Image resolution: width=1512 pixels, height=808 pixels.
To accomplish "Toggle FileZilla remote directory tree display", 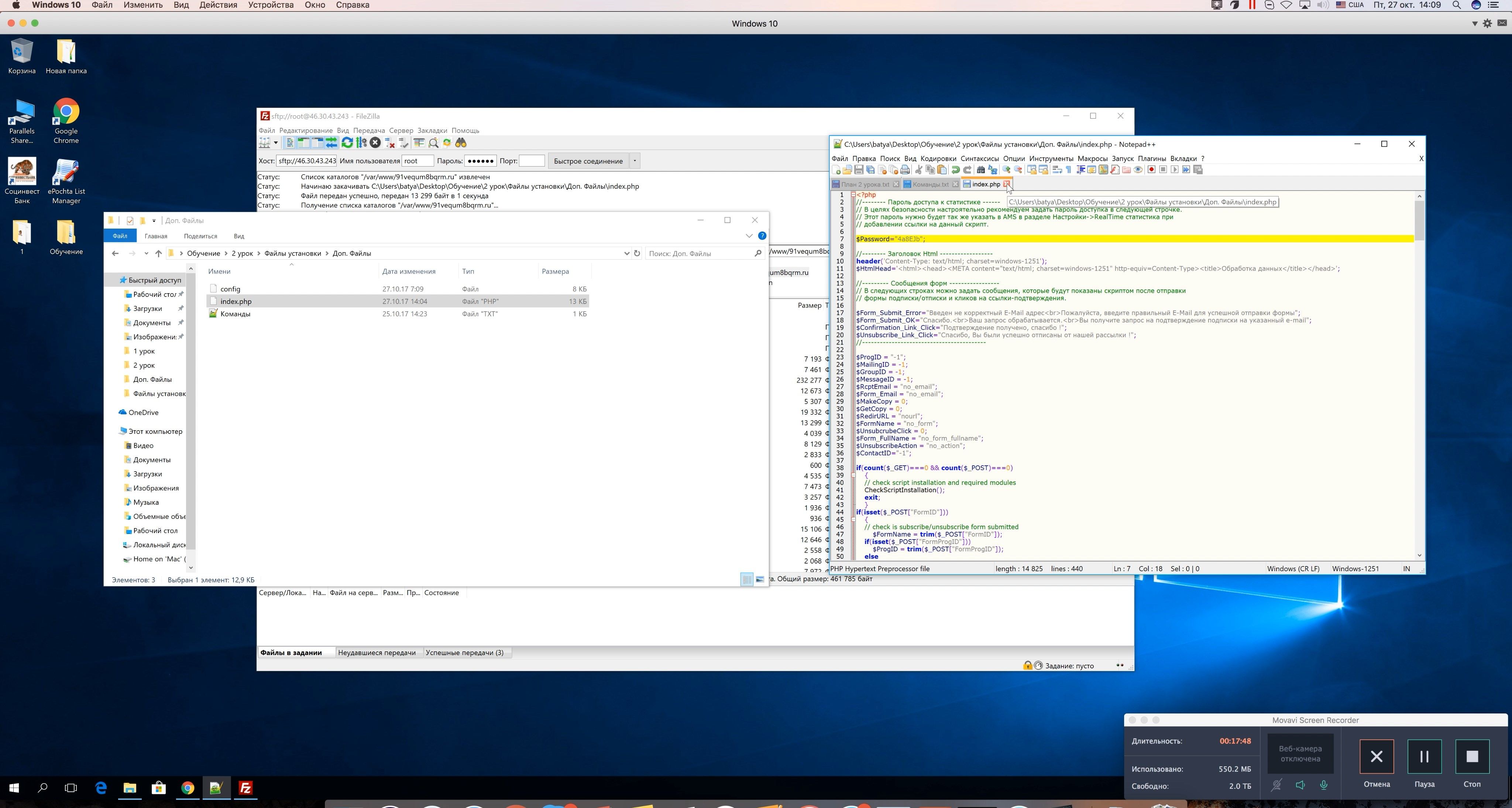I will (x=317, y=143).
